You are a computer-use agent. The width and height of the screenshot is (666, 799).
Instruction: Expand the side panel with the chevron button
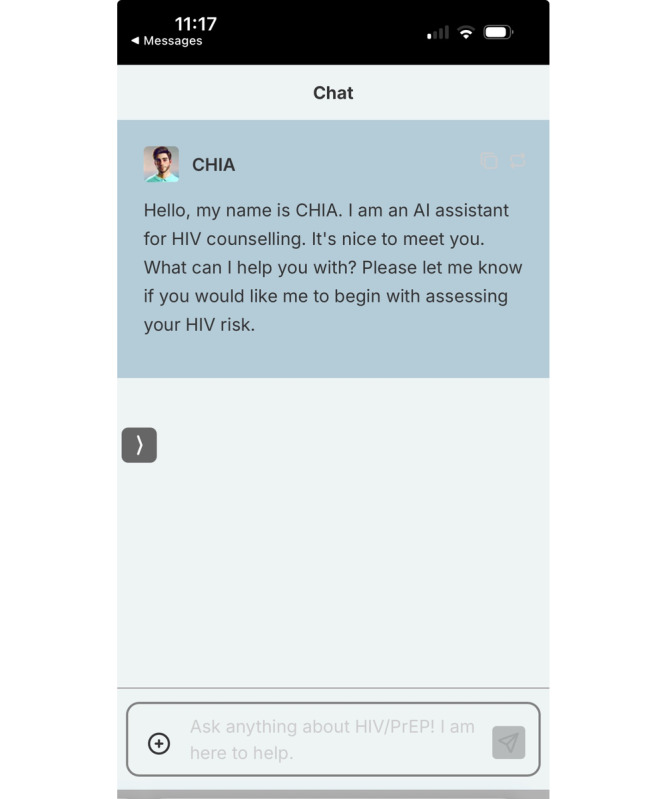139,445
